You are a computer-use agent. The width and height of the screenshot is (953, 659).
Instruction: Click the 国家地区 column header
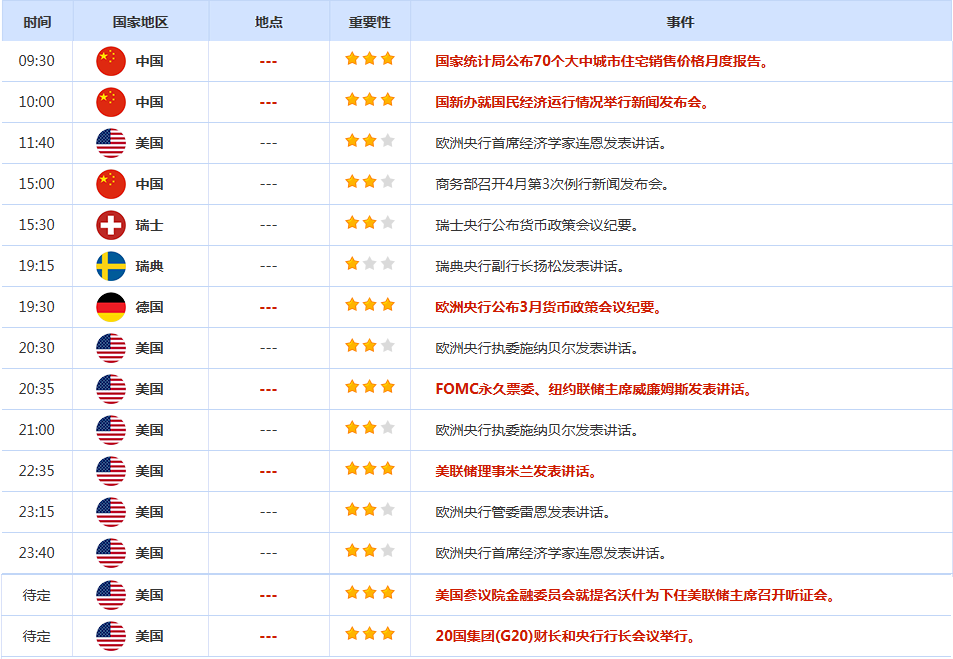140,21
